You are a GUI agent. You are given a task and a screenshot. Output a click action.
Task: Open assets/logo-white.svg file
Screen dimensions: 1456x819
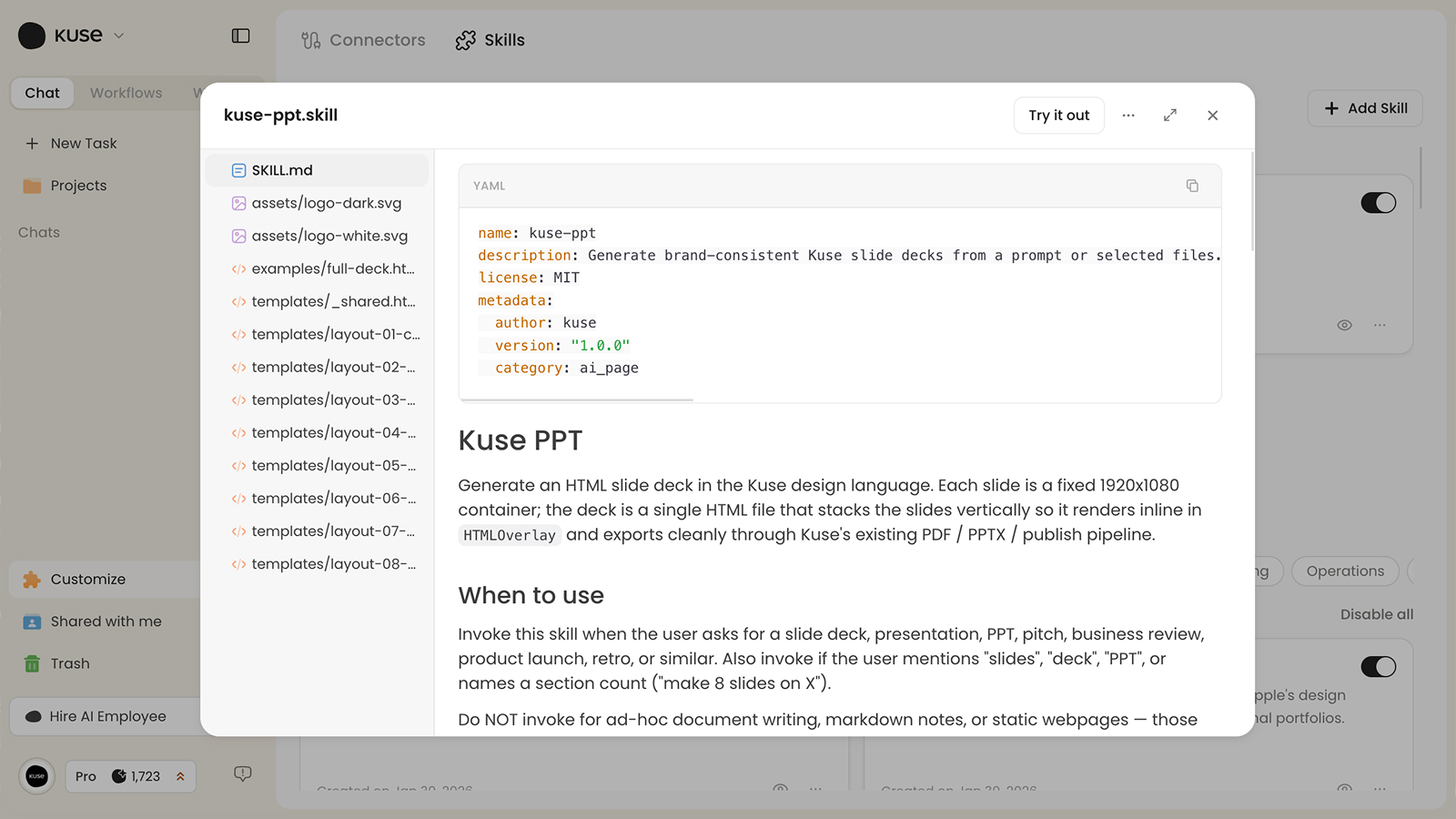[x=317, y=236]
